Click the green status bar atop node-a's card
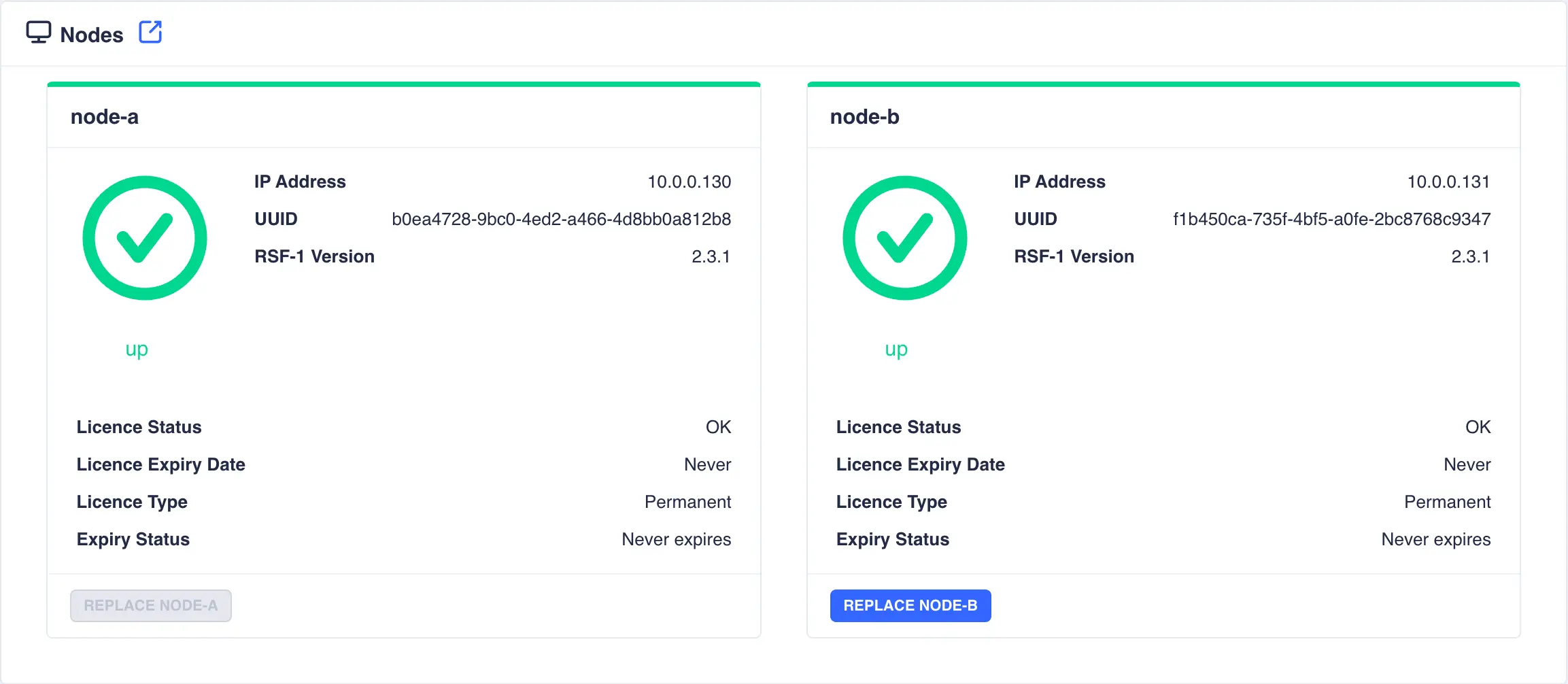 pyautogui.click(x=403, y=84)
